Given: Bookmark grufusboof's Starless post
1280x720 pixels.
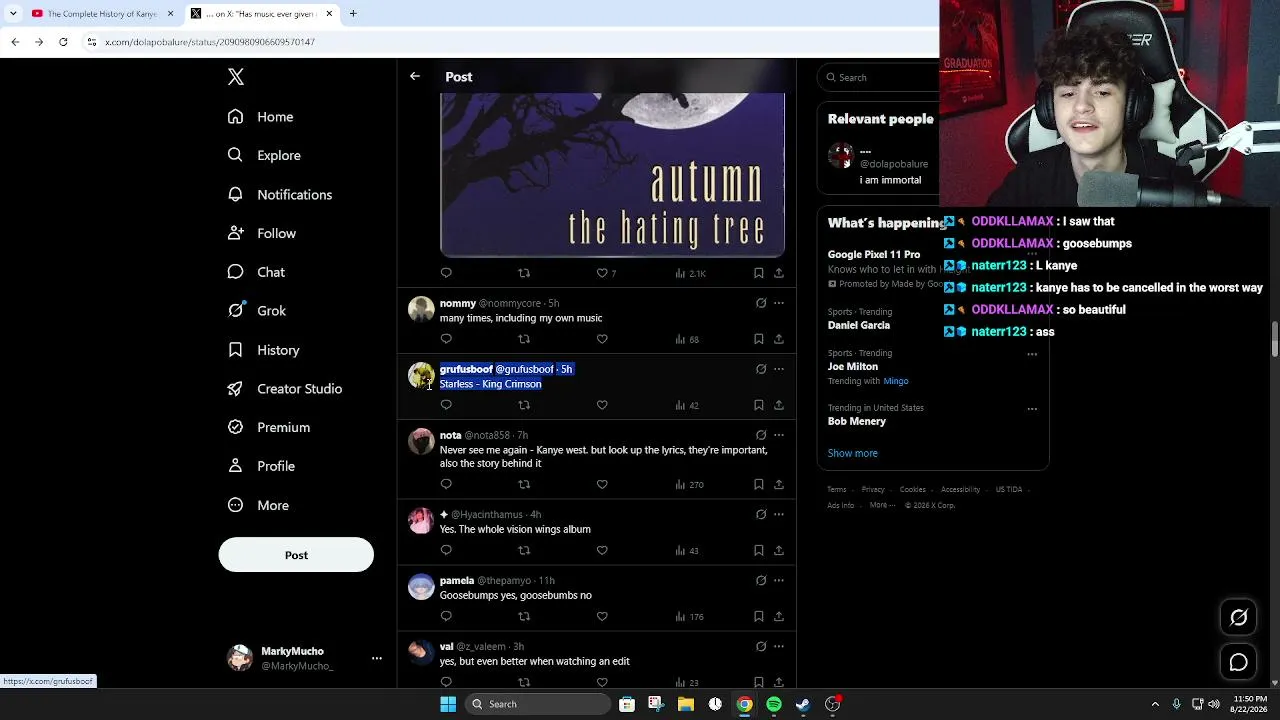Looking at the screenshot, I should coord(759,405).
